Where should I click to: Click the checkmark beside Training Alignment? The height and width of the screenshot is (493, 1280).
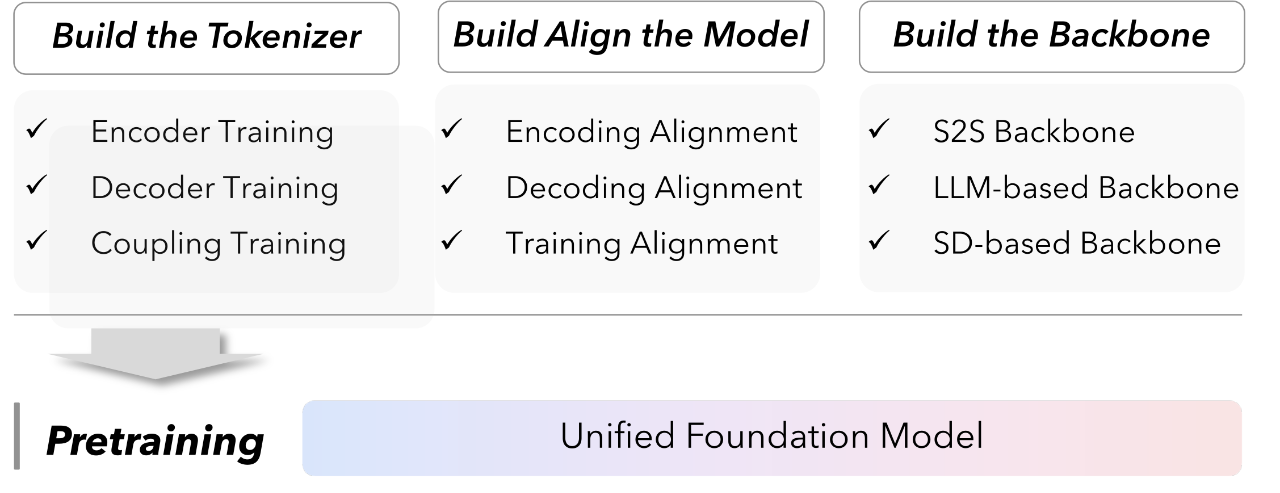coord(450,241)
